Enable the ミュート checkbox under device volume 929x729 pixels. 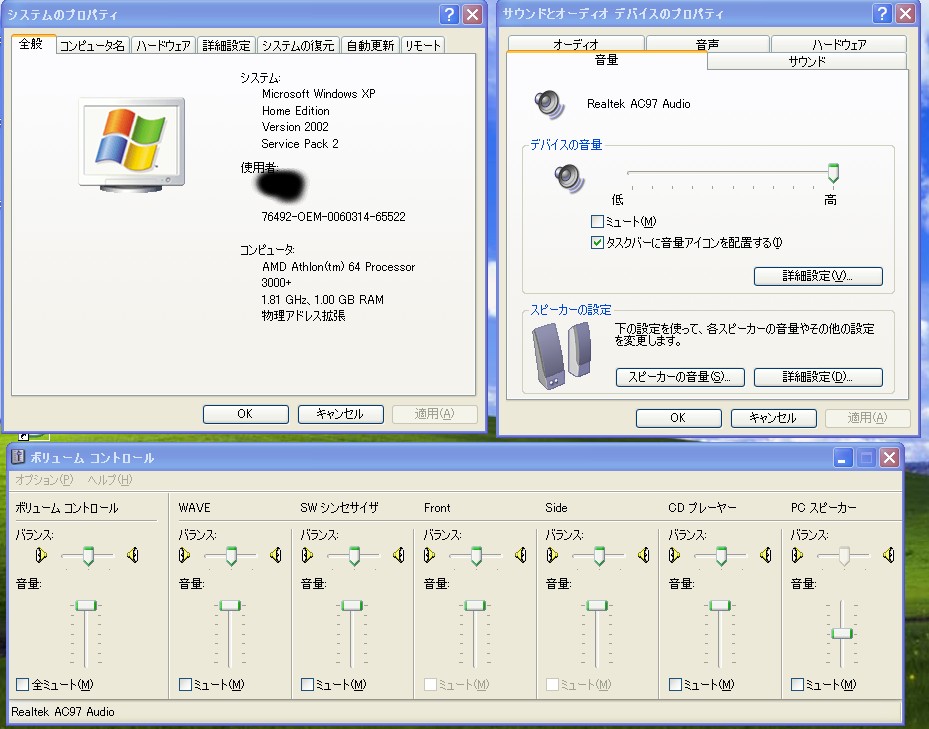pos(598,222)
